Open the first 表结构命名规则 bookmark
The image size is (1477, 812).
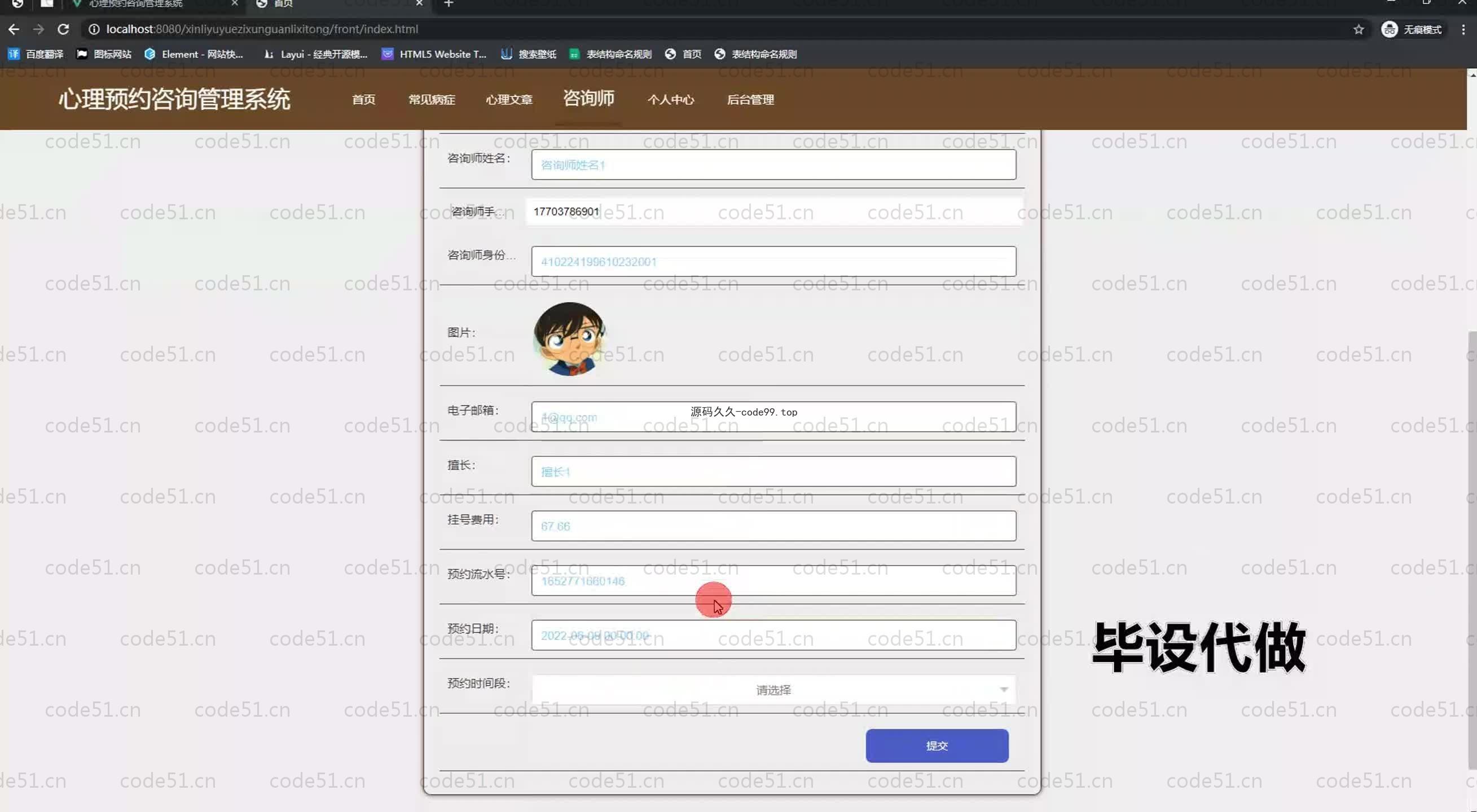pyautogui.click(x=610, y=54)
